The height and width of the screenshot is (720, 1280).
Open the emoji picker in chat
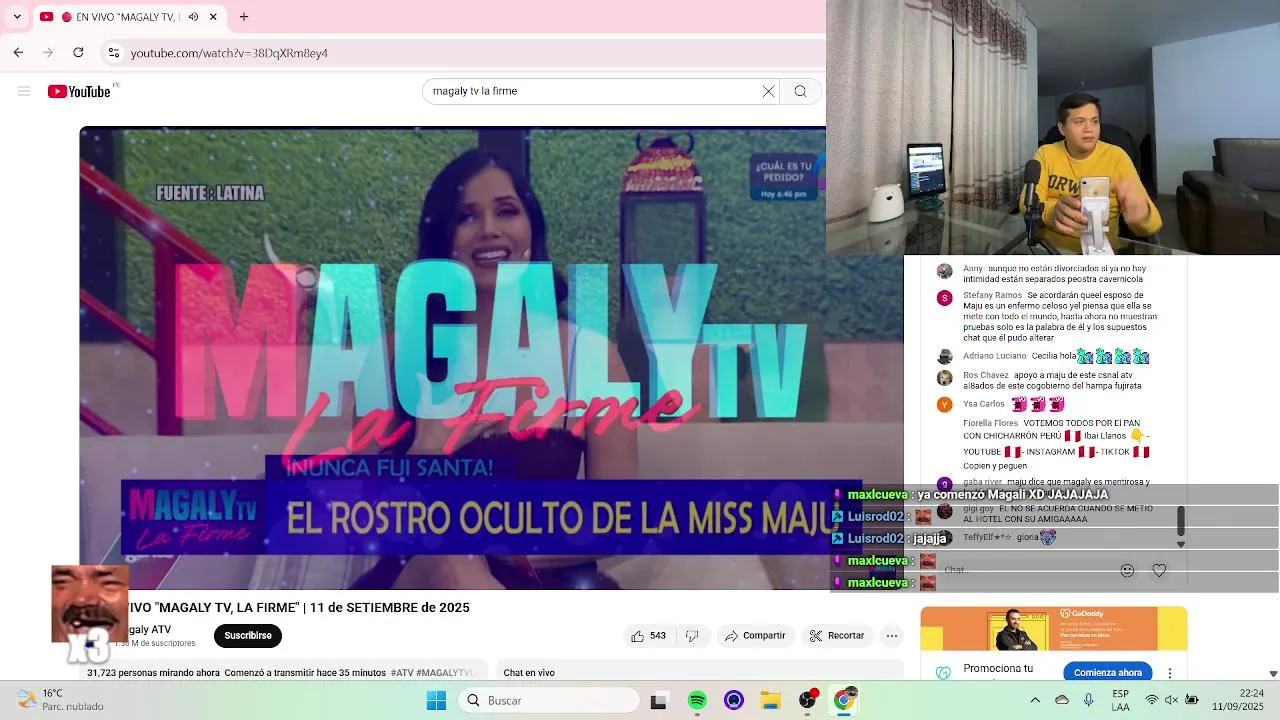click(x=1127, y=570)
